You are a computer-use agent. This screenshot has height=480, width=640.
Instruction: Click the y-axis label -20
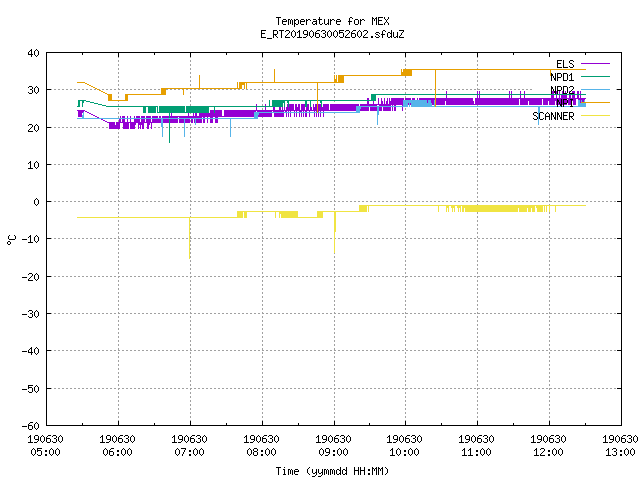(31, 277)
